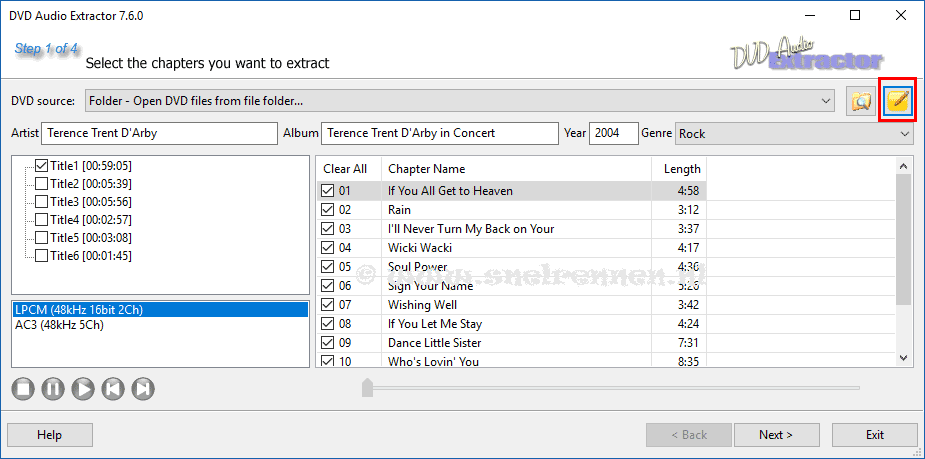Click the Artist input field
The image size is (925, 459).
pos(159,133)
